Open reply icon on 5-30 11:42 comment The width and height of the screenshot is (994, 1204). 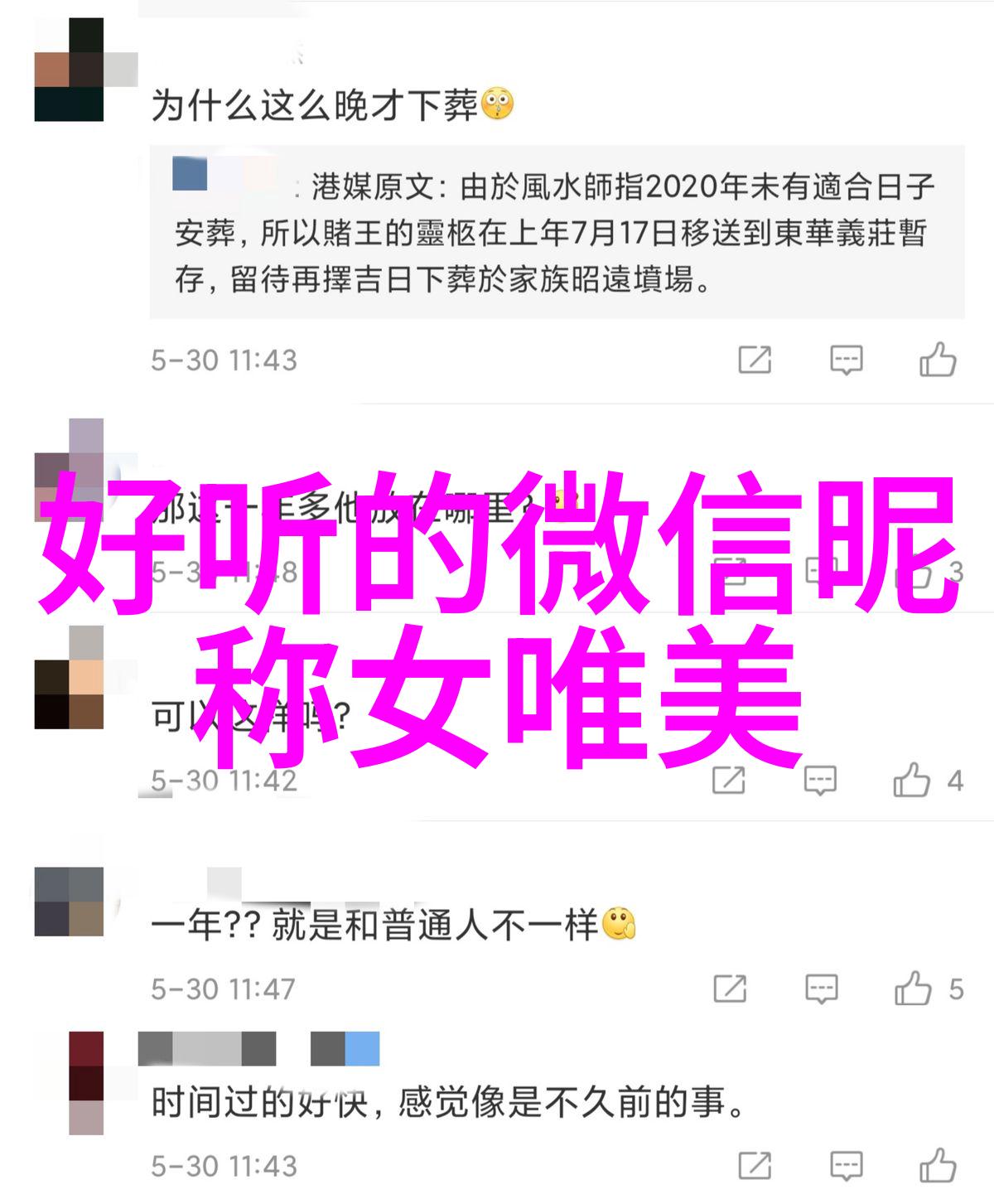coord(820,781)
